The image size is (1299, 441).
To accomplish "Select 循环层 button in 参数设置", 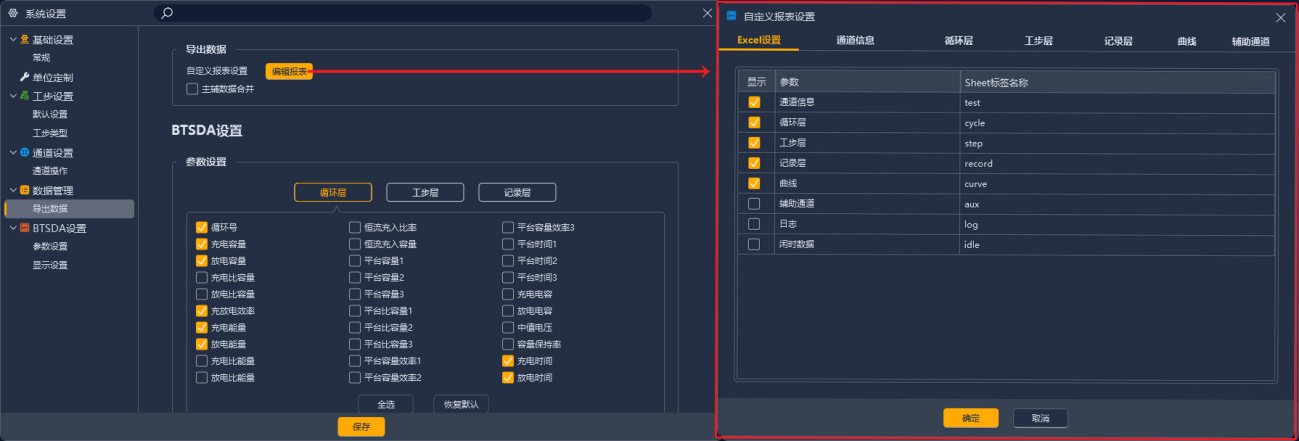I will [333, 193].
